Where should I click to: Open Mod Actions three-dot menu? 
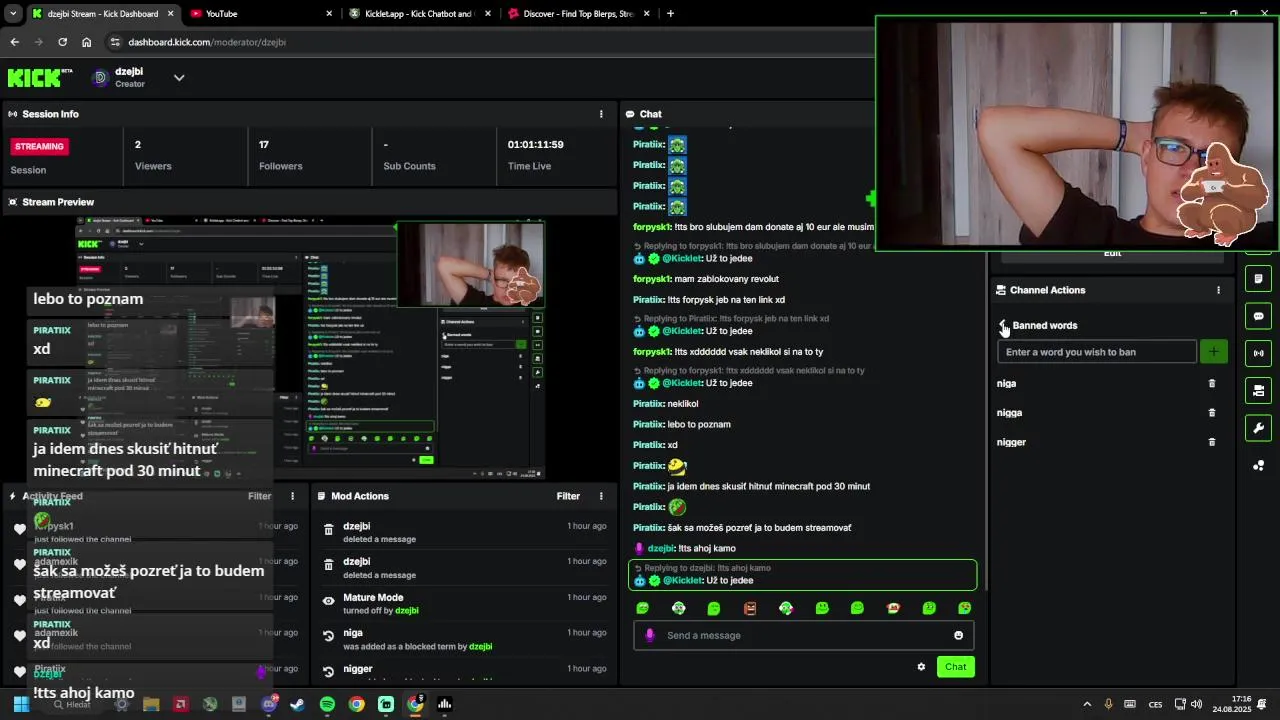(601, 496)
